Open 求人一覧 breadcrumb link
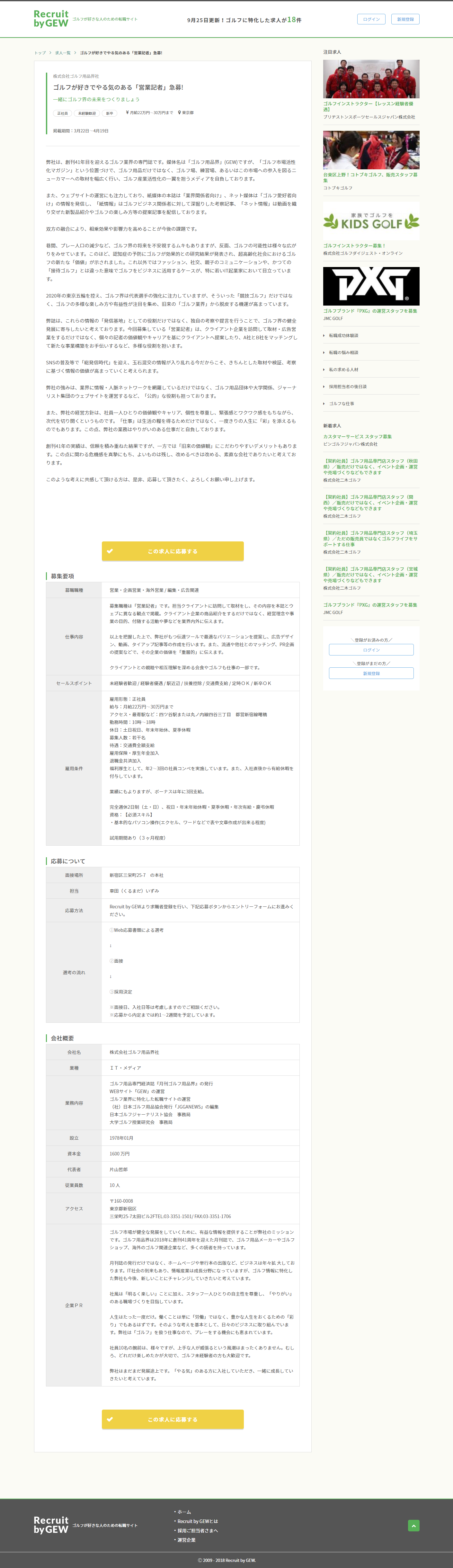The height and width of the screenshot is (1568, 453). 63,53
